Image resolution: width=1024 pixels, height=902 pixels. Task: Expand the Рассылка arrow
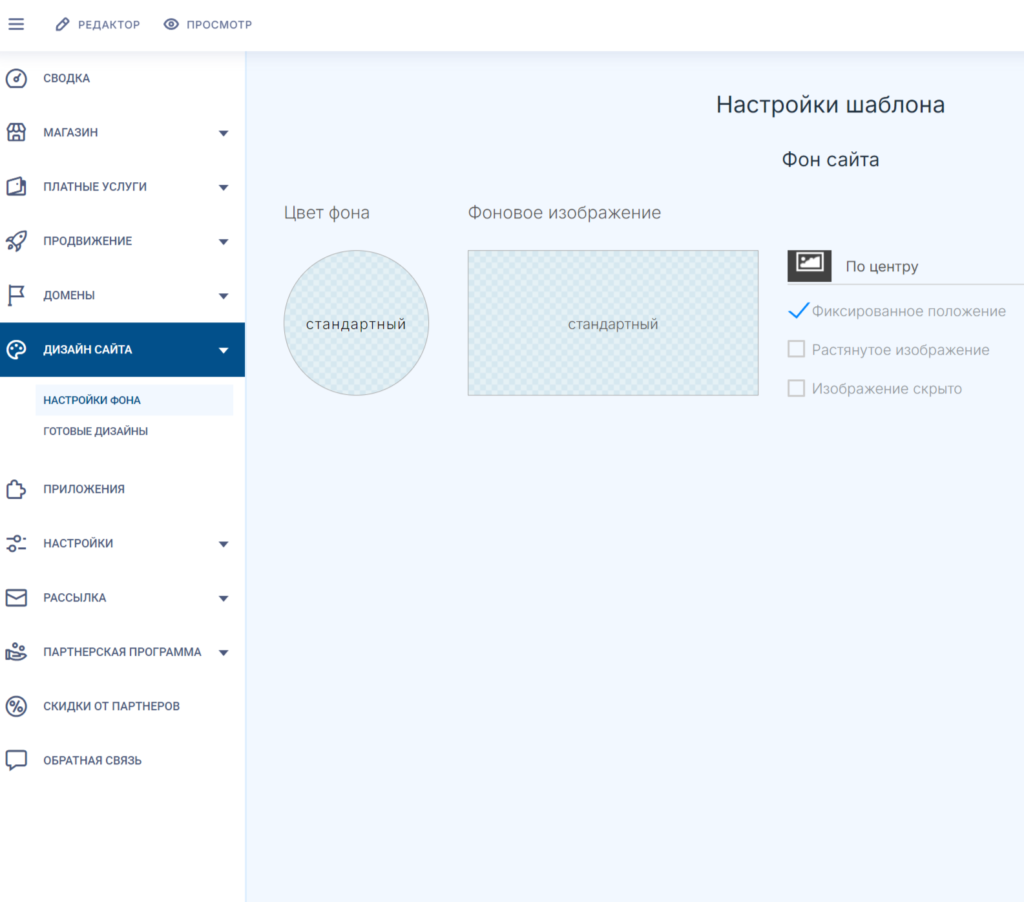[223, 598]
